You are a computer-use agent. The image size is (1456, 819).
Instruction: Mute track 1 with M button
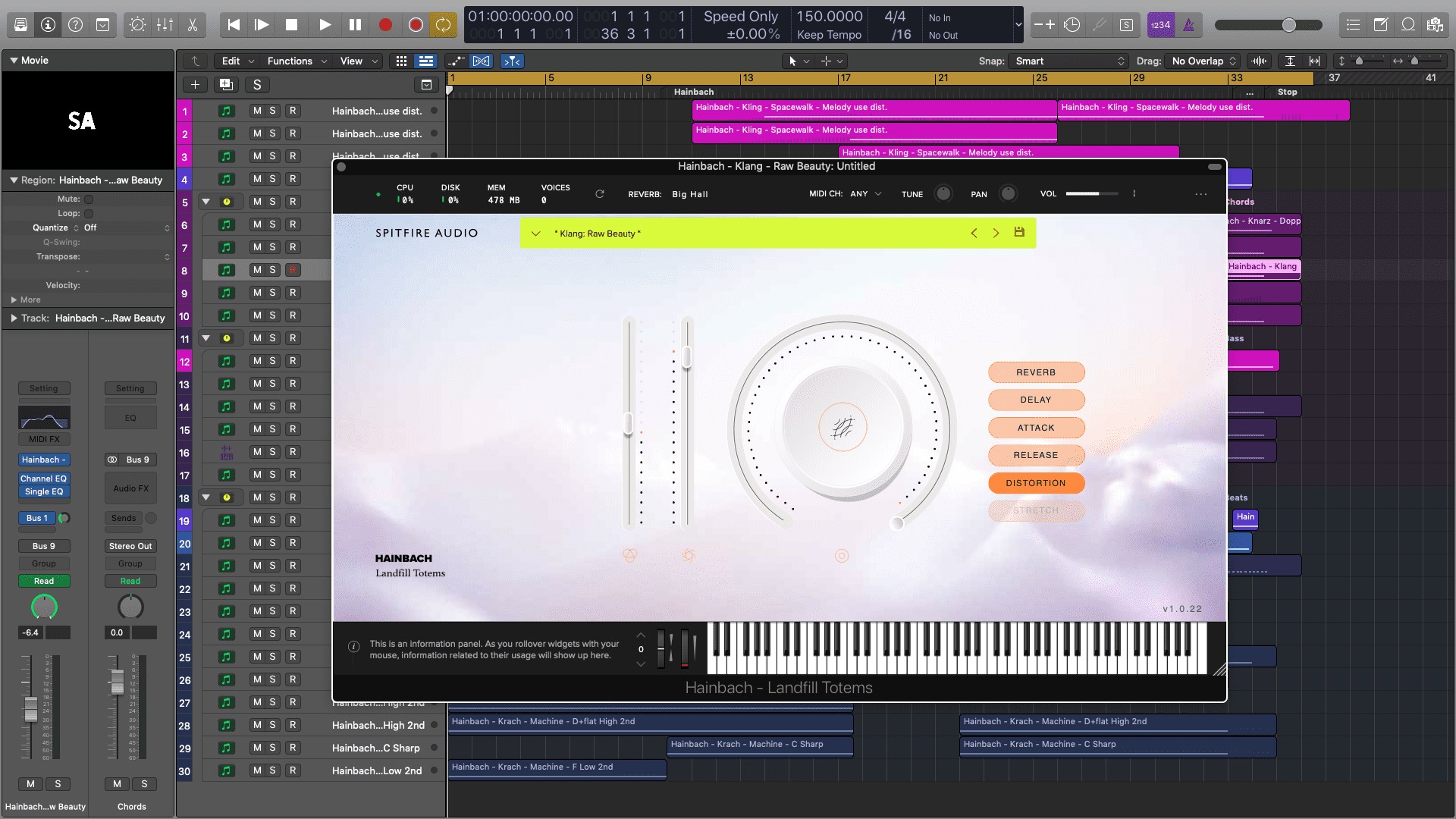click(x=257, y=111)
